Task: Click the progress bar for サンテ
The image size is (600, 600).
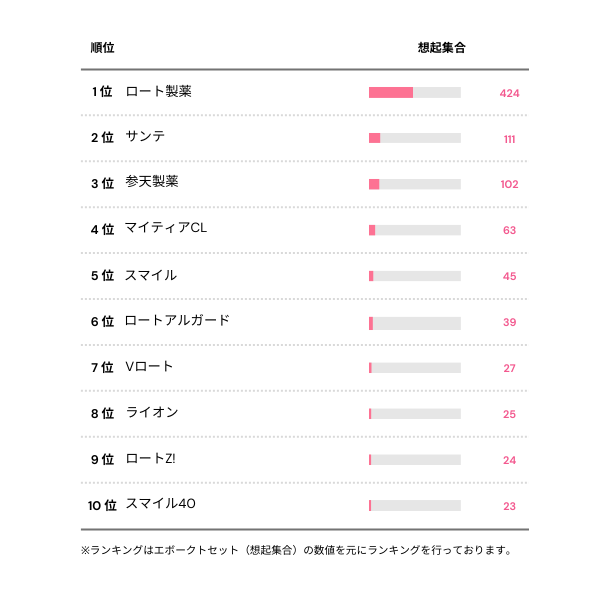Action: (x=414, y=138)
